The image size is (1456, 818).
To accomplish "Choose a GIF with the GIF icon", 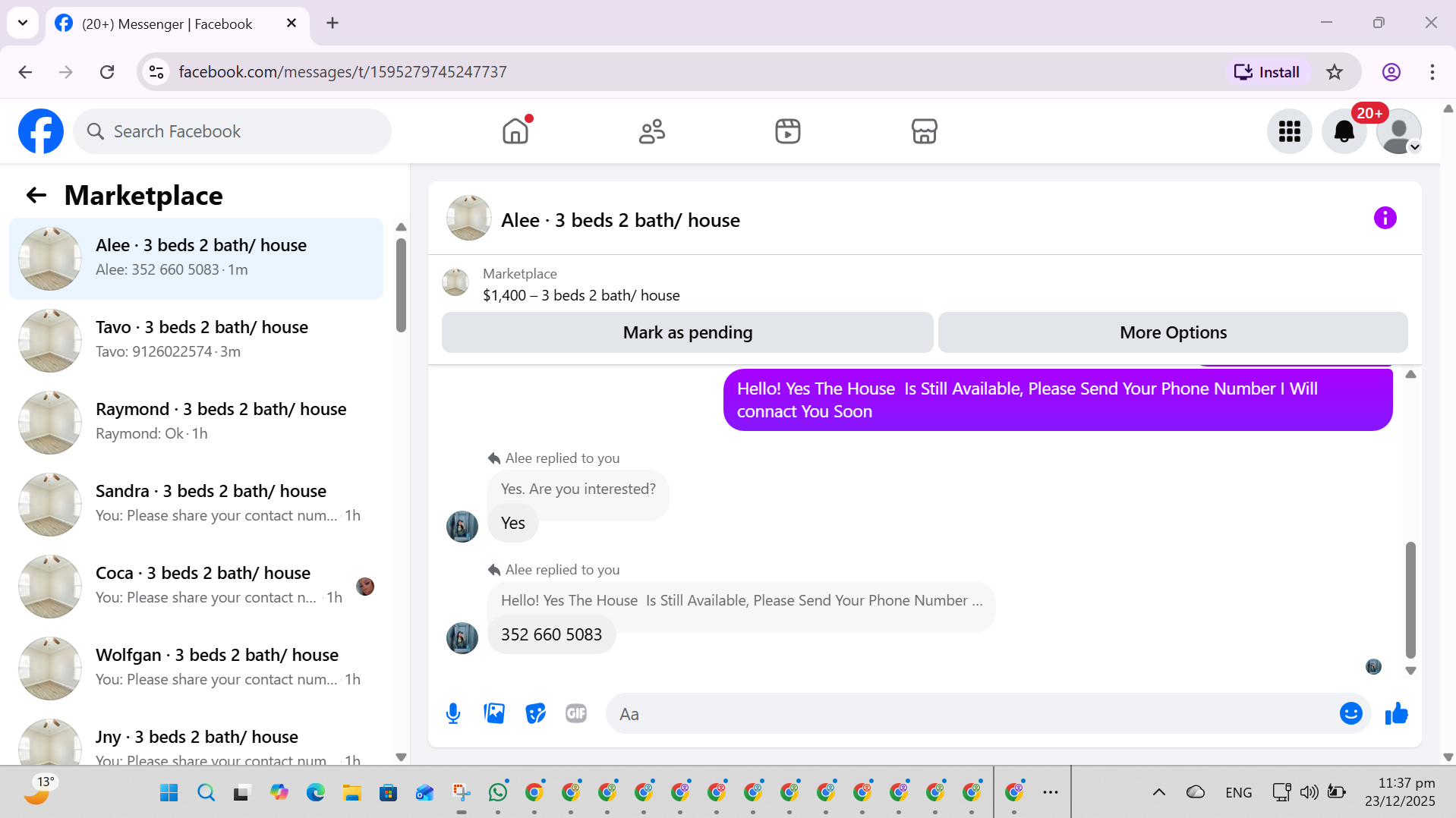I will coord(576,713).
